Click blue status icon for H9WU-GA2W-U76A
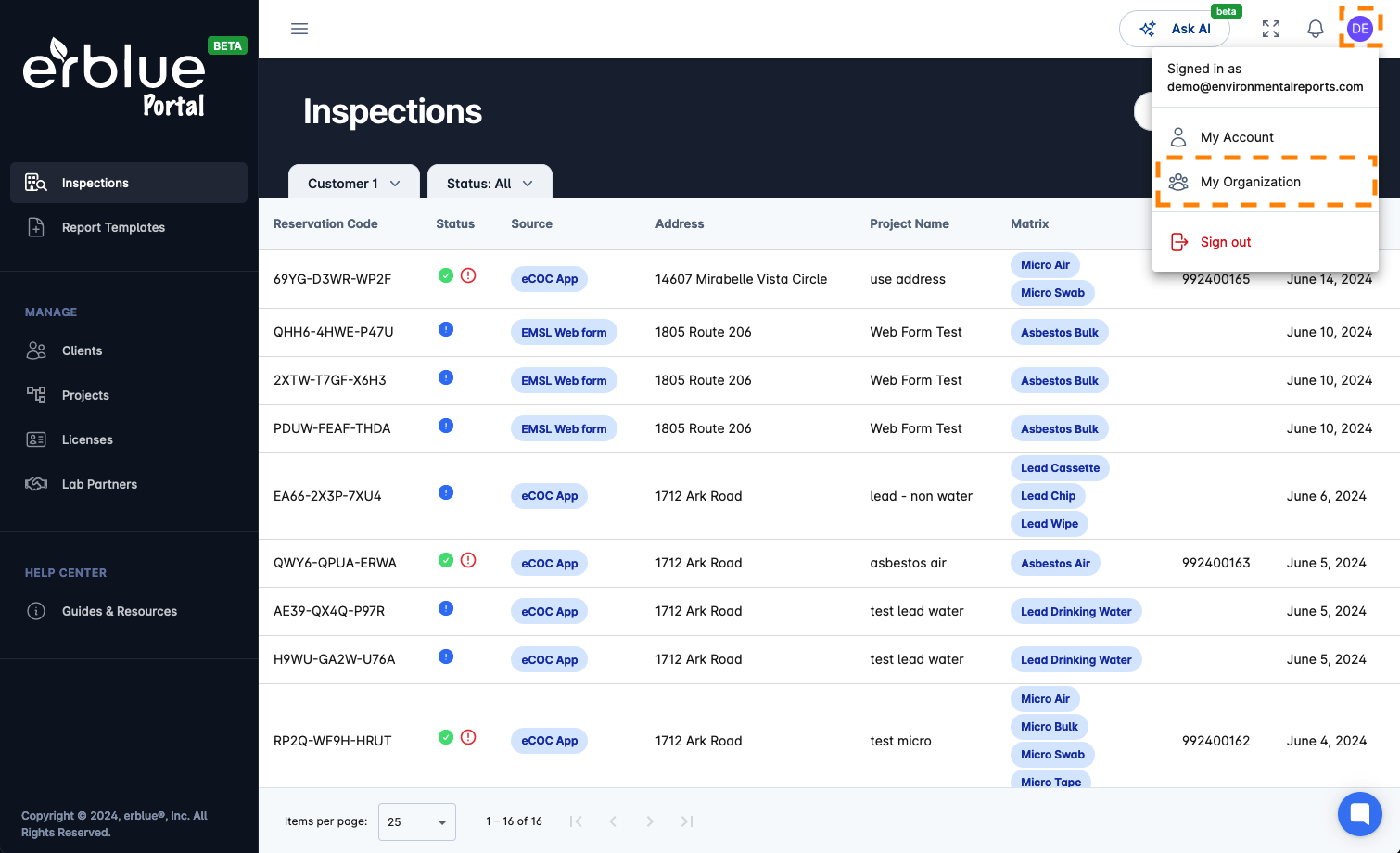This screenshot has width=1400, height=853. 446,656
